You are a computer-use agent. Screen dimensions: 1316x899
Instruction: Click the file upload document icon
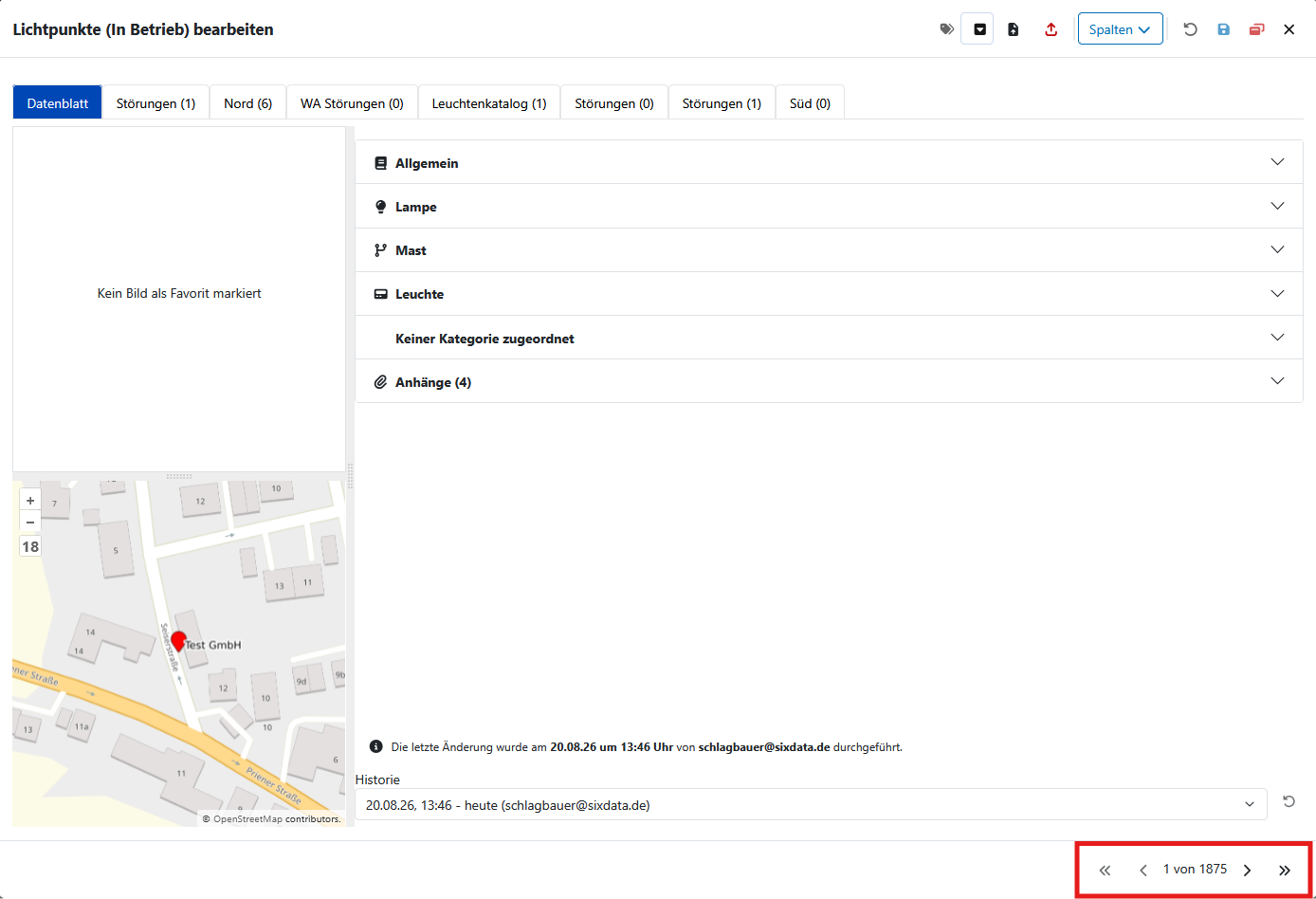1014,29
